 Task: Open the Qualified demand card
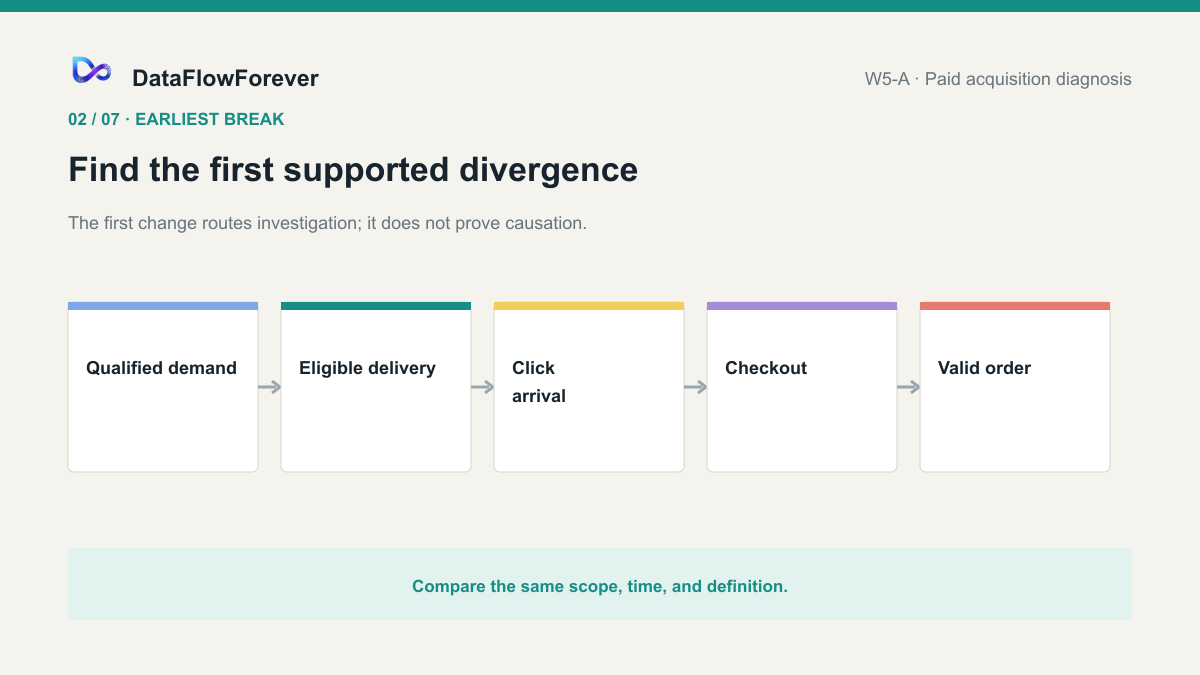tap(163, 387)
